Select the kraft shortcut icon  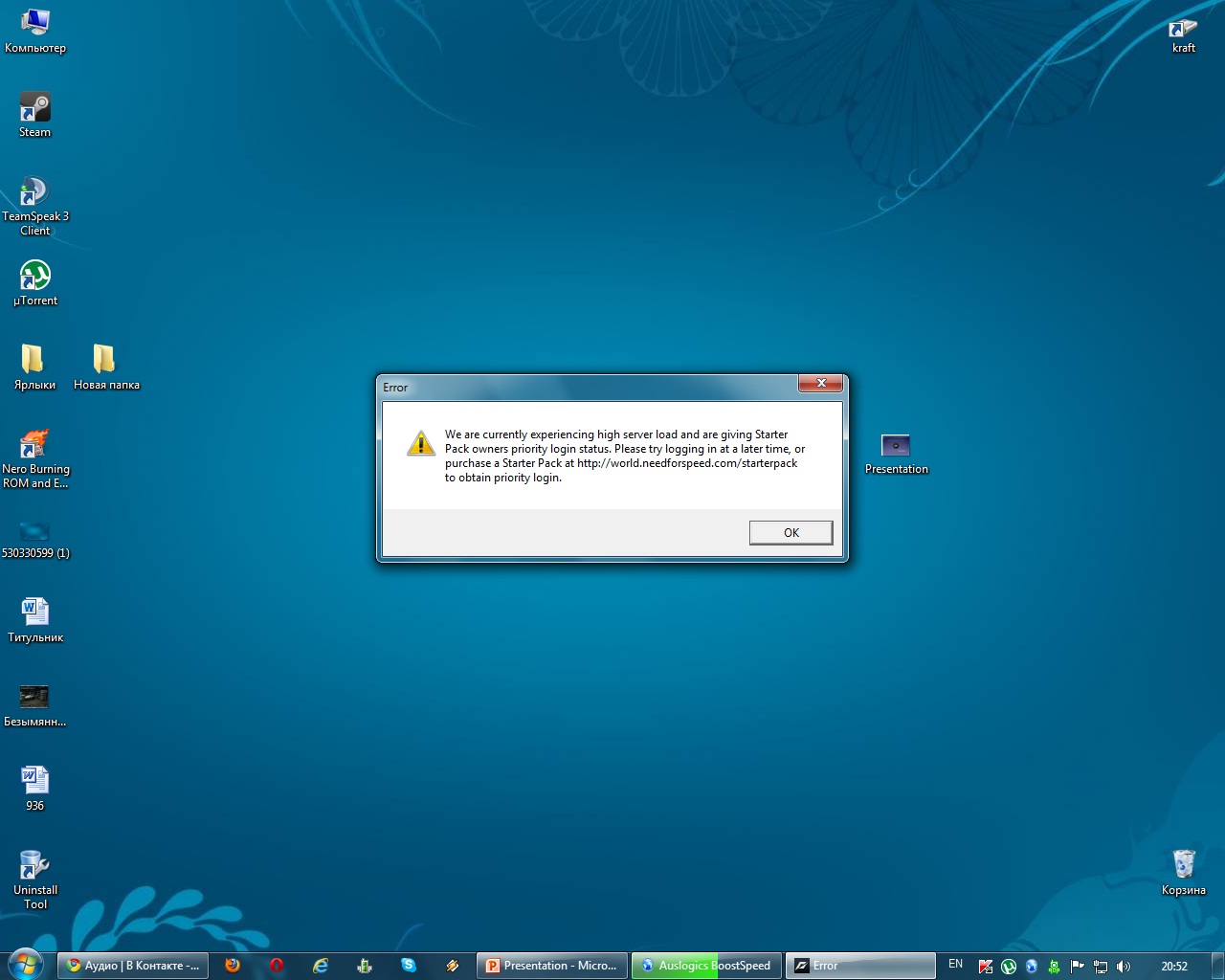click(x=1184, y=35)
